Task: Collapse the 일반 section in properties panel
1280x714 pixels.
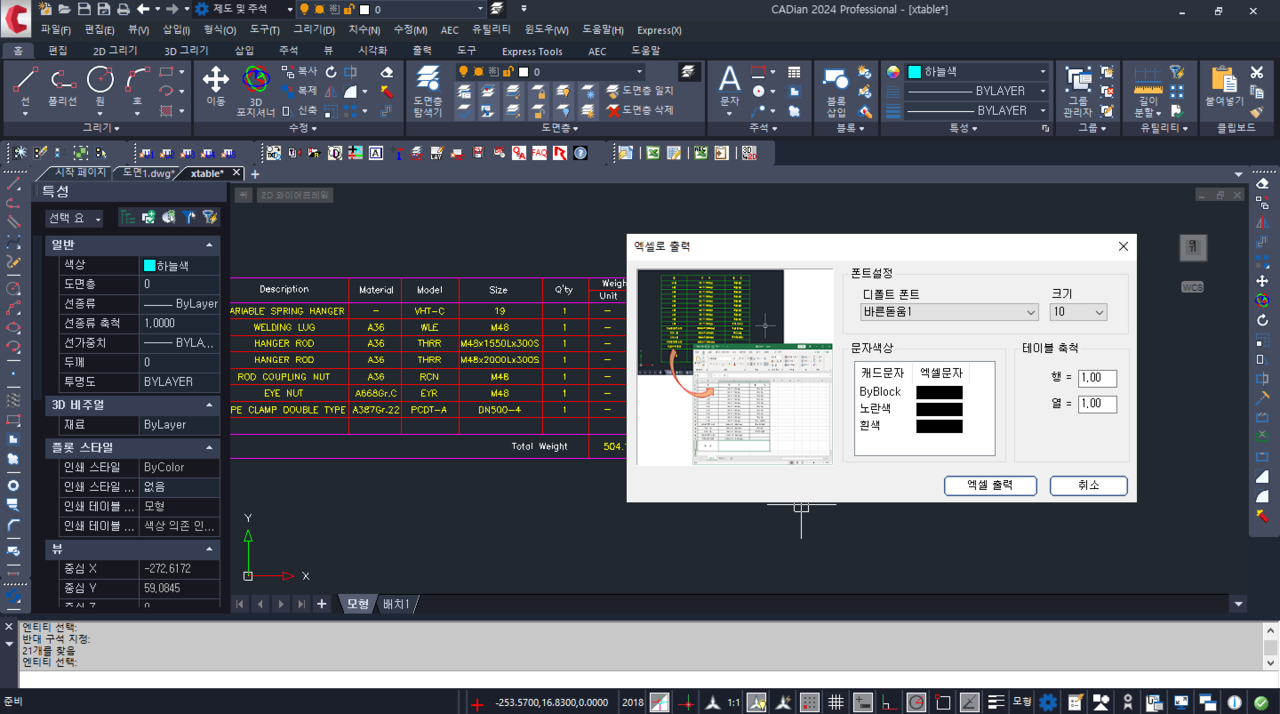Action: pos(209,245)
